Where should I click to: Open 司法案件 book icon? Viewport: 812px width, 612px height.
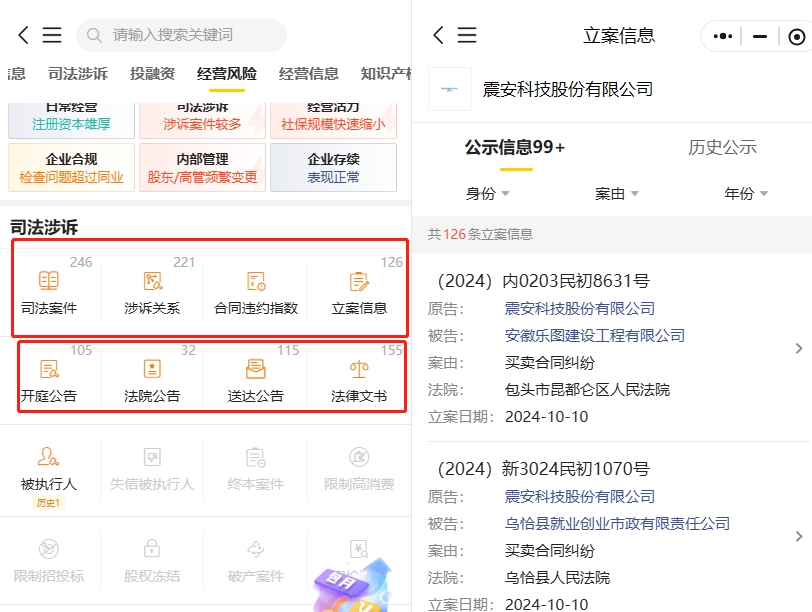49,281
